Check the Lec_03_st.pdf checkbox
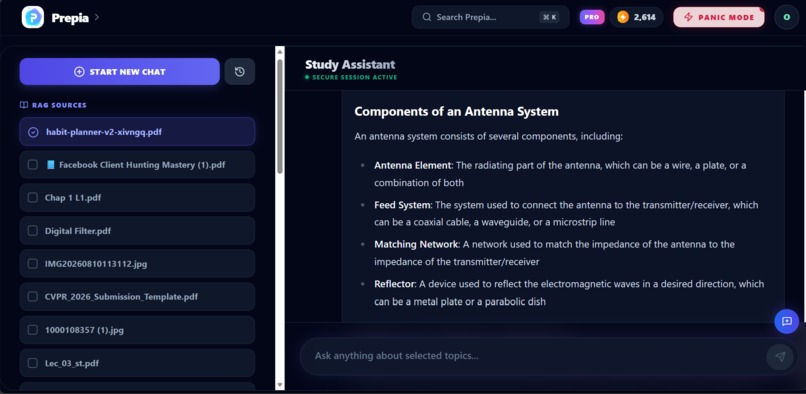The image size is (806, 394). 33,363
